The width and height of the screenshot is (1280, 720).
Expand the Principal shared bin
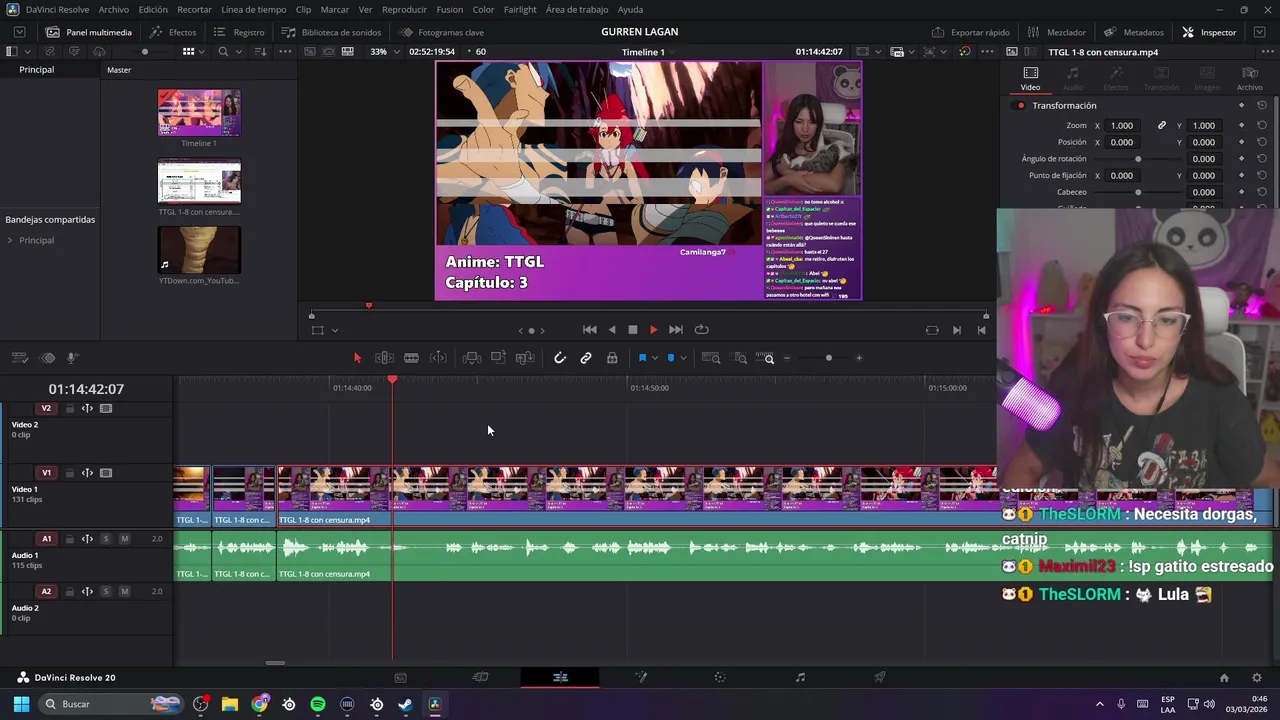(x=10, y=240)
